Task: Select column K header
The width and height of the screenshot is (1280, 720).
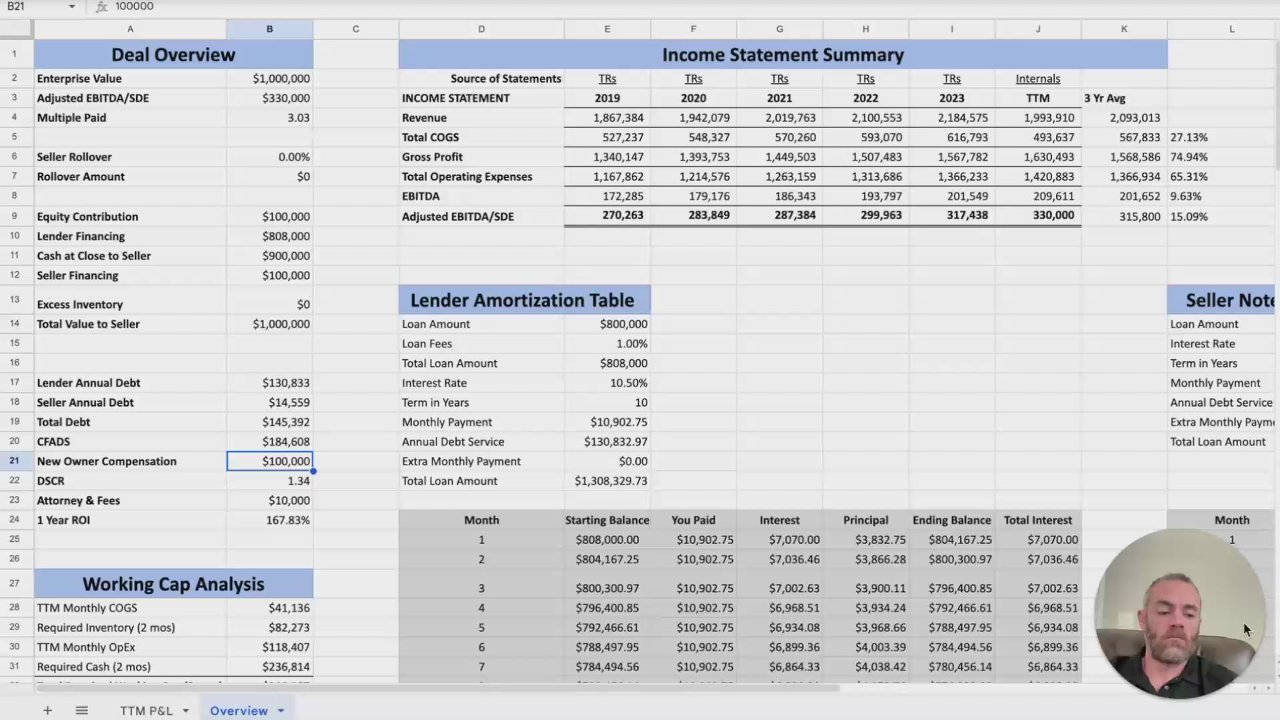Action: [1124, 29]
